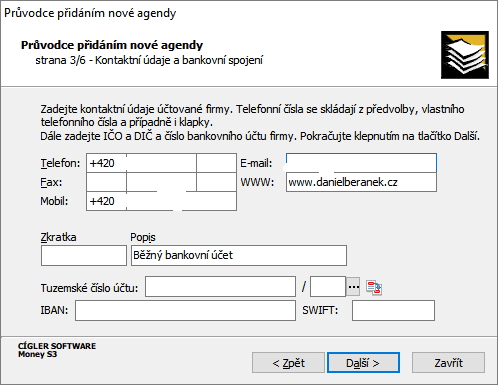Click the IBAN input field
The image size is (498, 385).
coord(185,310)
